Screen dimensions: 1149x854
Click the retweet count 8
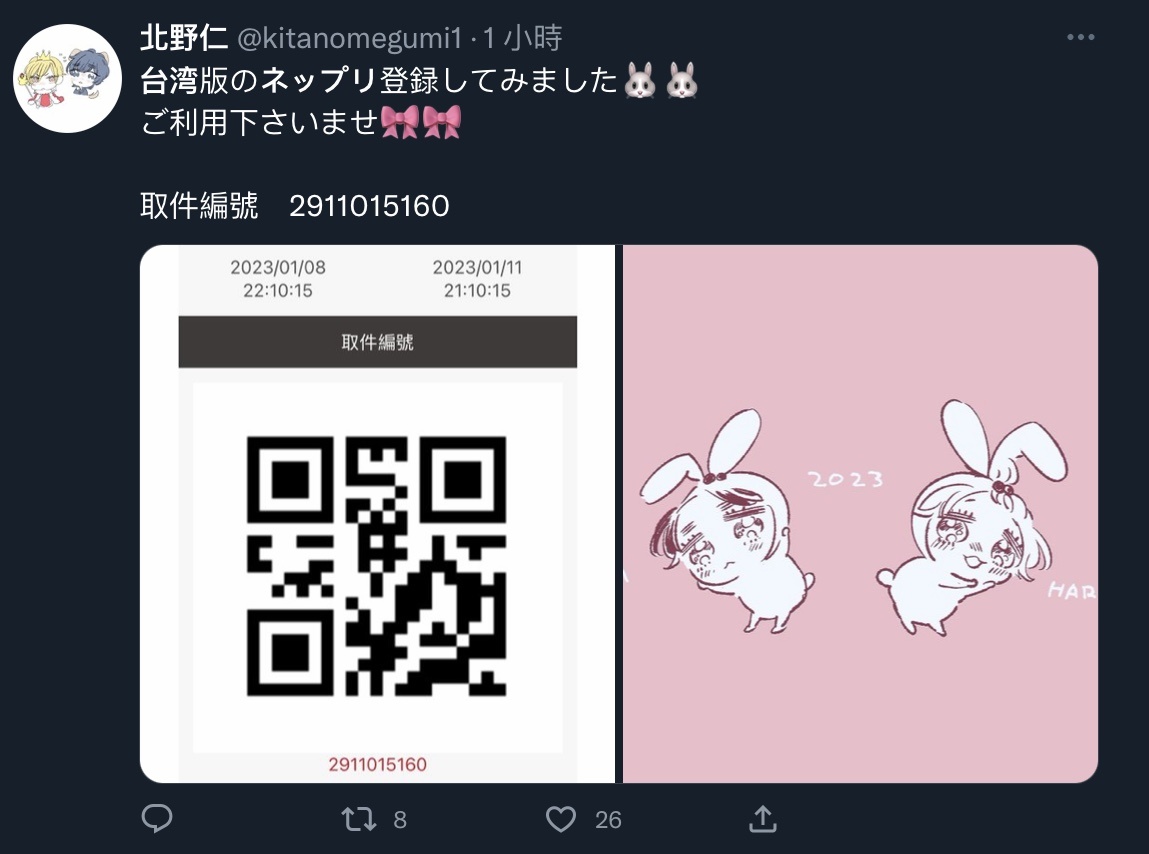click(399, 820)
